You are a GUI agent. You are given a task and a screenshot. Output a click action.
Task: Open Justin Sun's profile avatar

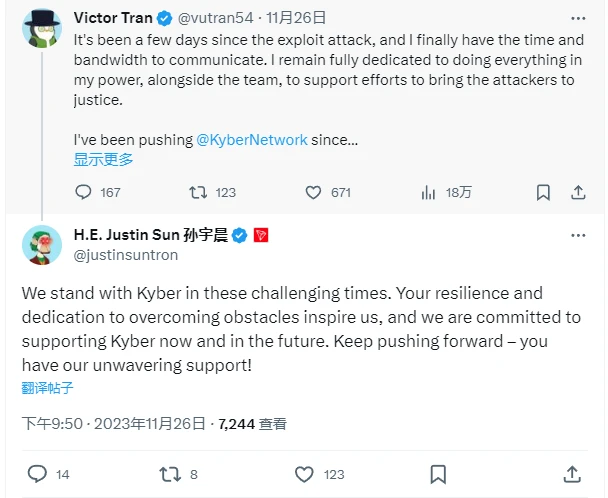(41, 245)
